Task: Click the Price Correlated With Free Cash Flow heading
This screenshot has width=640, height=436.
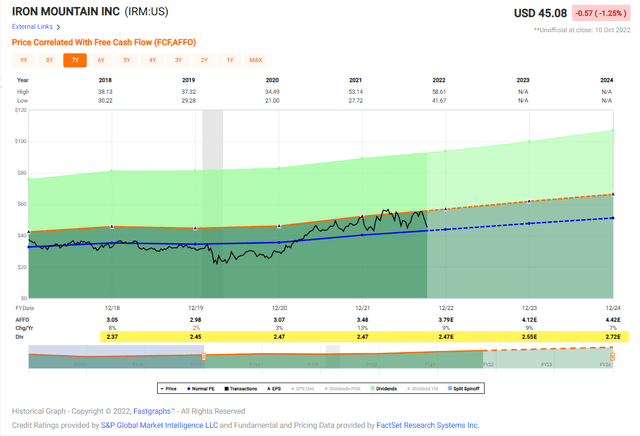Action: click(x=104, y=42)
